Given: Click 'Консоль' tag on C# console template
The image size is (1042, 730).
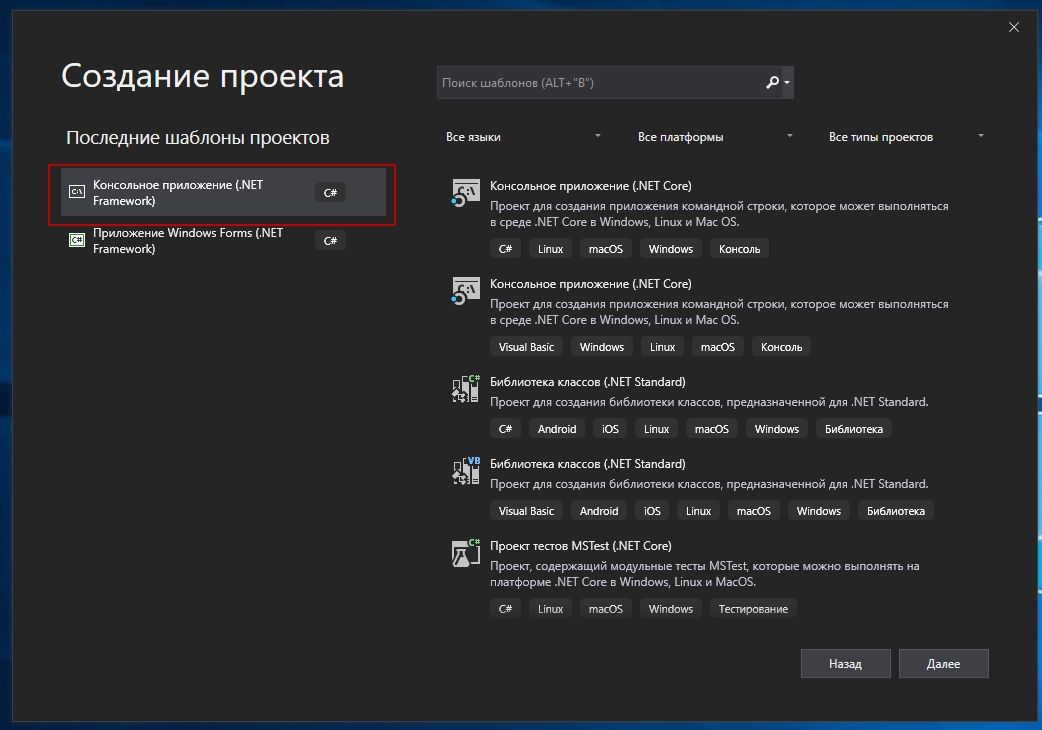Looking at the screenshot, I should tap(739, 249).
